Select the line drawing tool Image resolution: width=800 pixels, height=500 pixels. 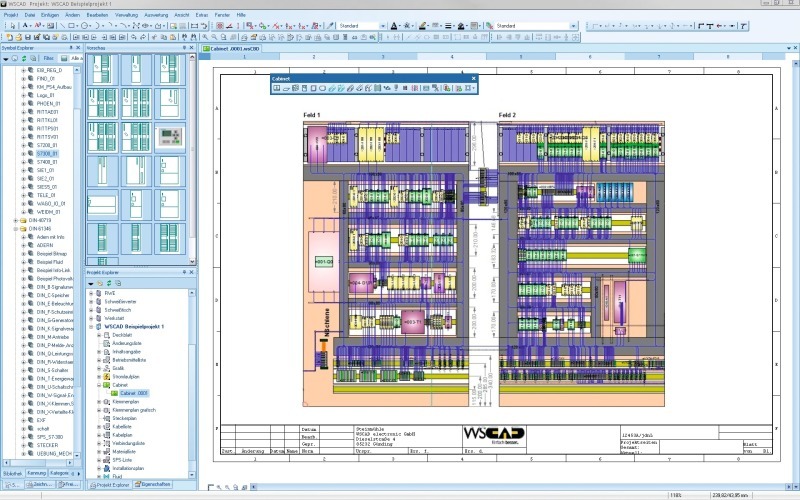click(63, 26)
